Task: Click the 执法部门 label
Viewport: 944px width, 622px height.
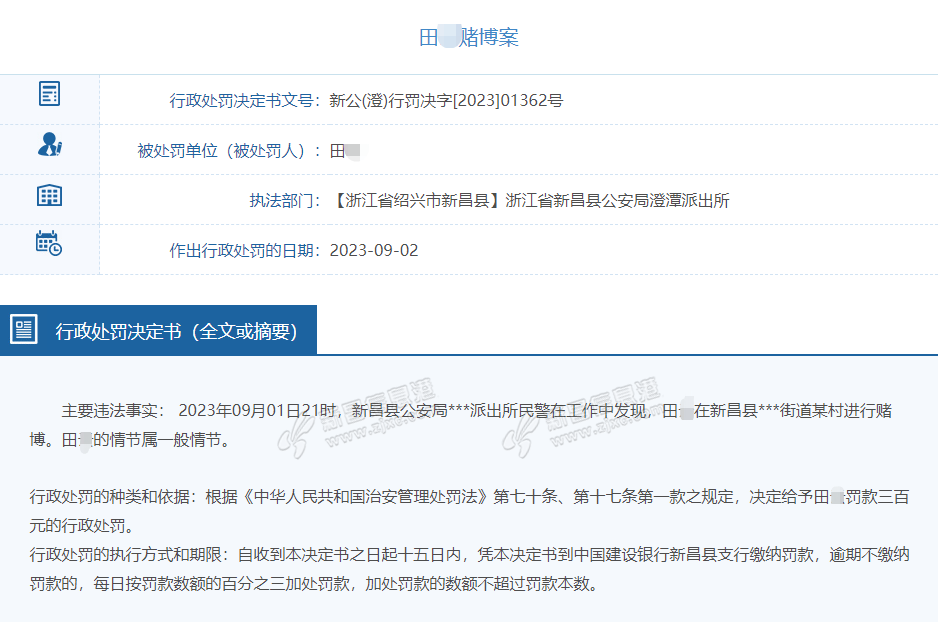Action: 284,201
